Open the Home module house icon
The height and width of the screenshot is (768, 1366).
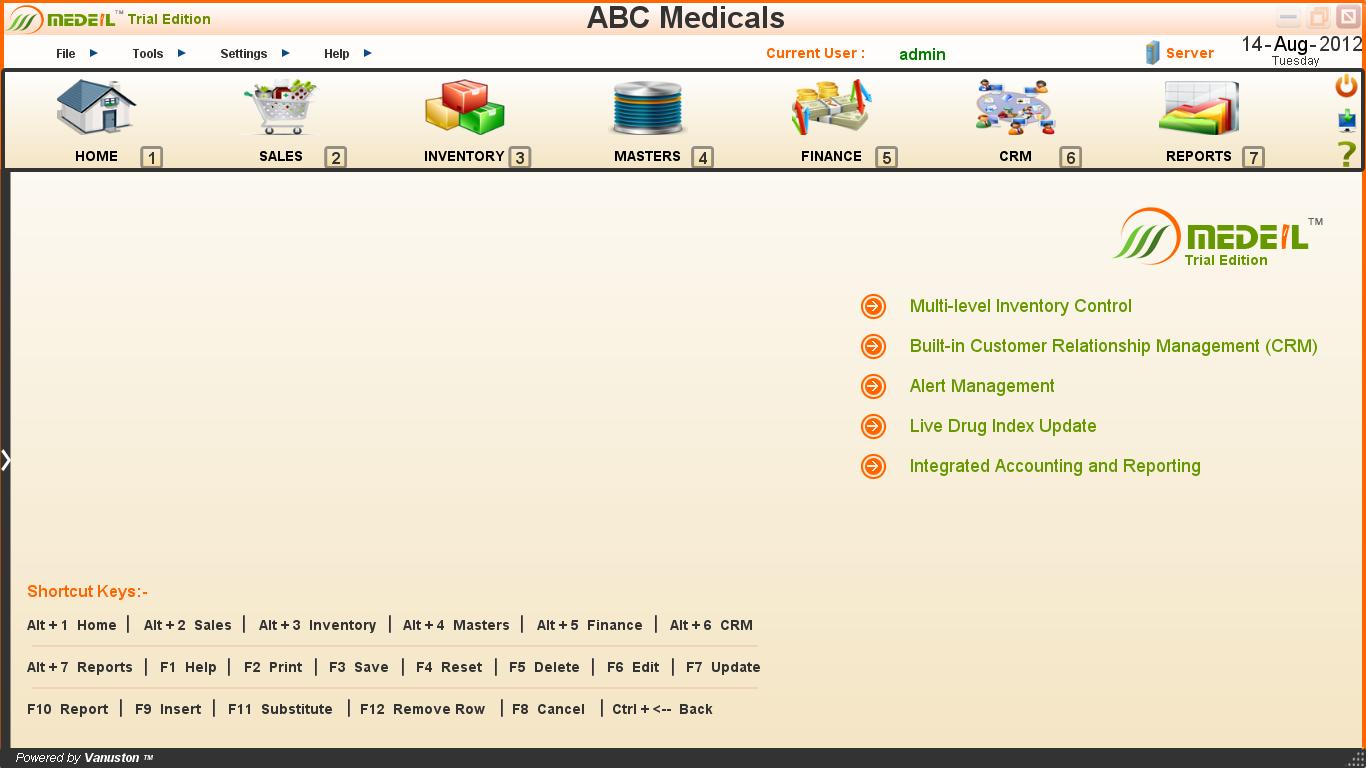tap(96, 107)
